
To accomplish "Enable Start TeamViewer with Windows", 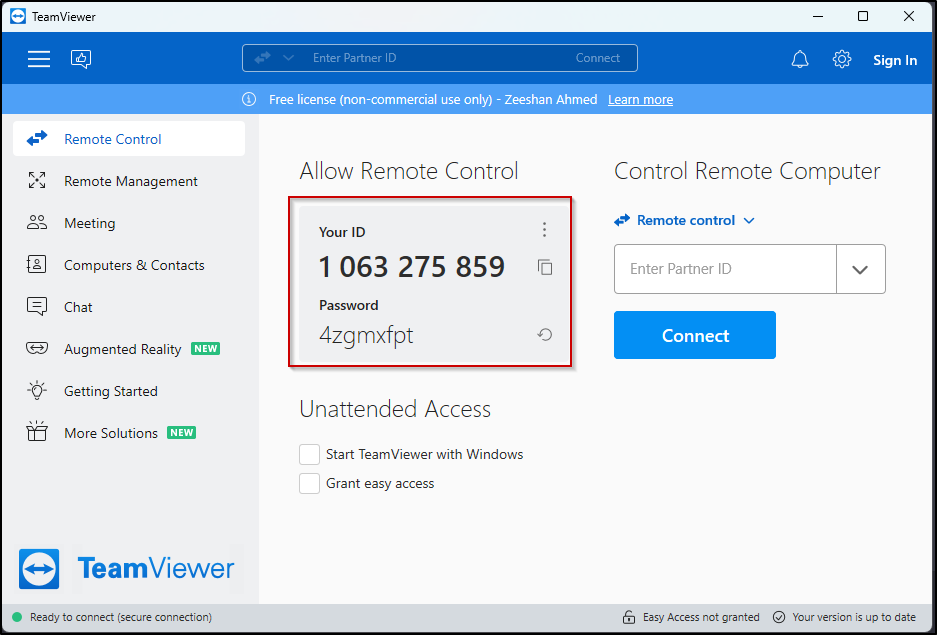I will pos(310,455).
